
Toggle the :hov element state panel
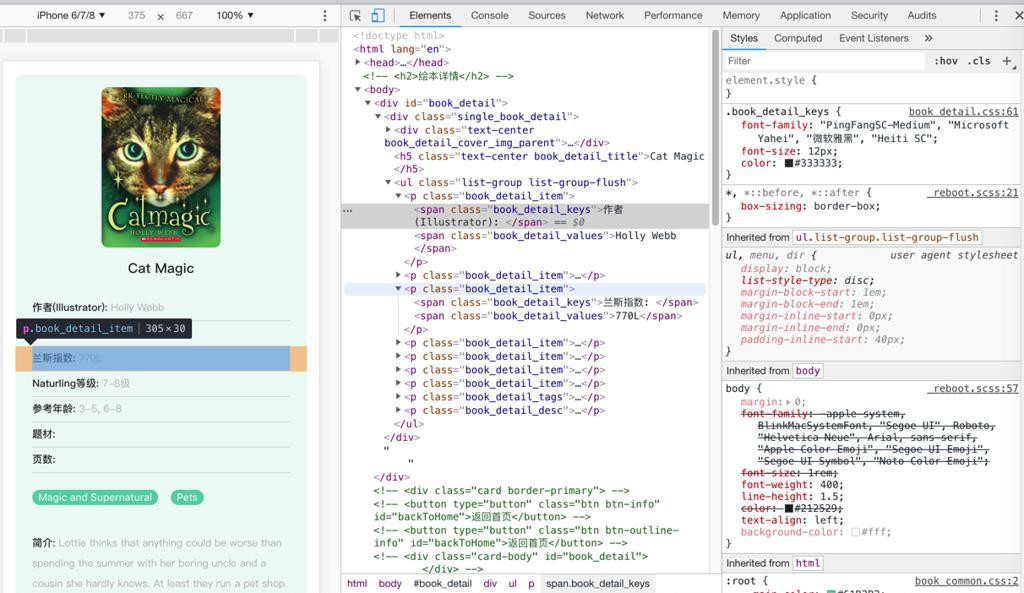coord(945,61)
